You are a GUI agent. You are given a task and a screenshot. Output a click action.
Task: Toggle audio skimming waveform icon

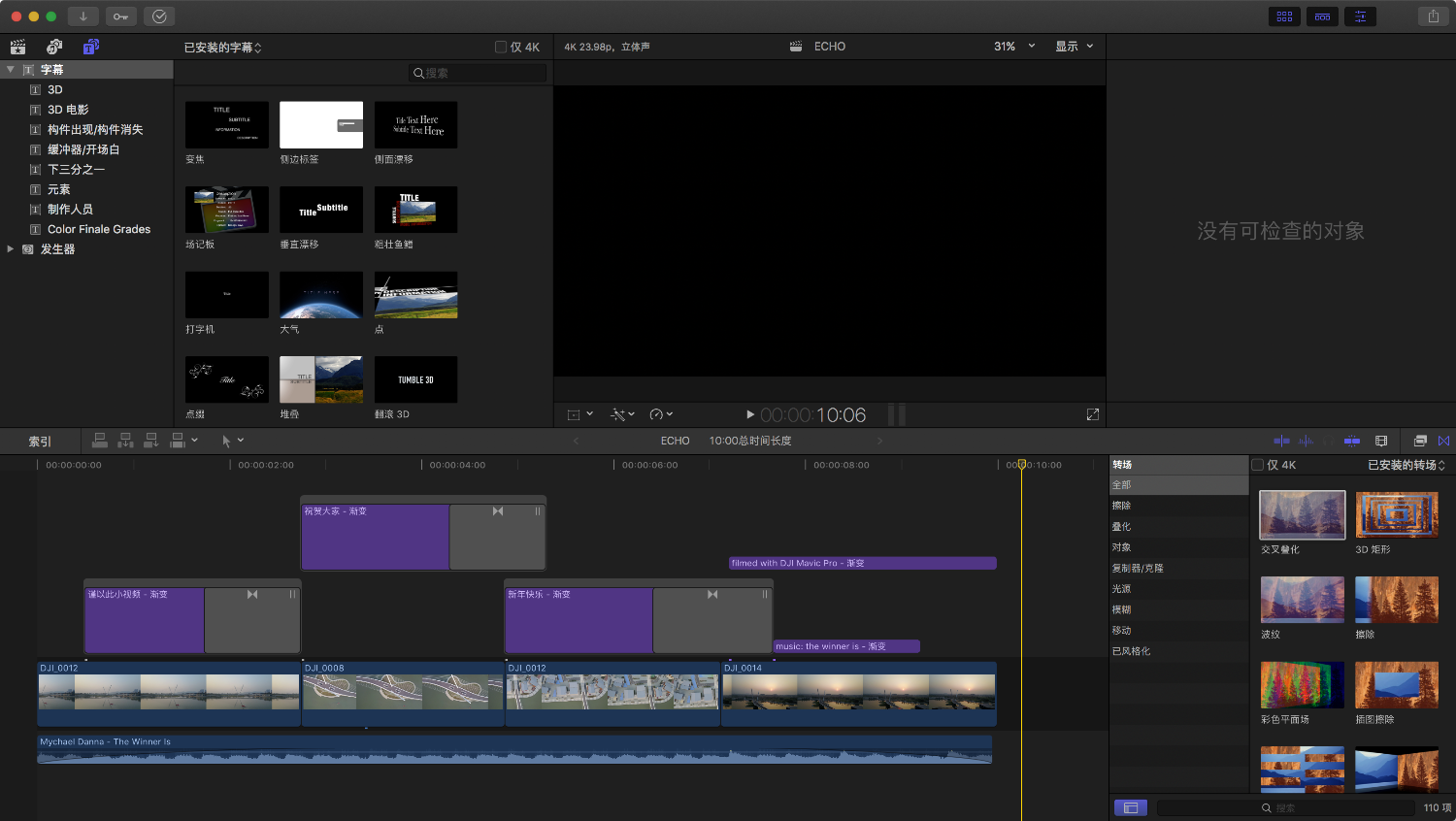click(x=1306, y=441)
